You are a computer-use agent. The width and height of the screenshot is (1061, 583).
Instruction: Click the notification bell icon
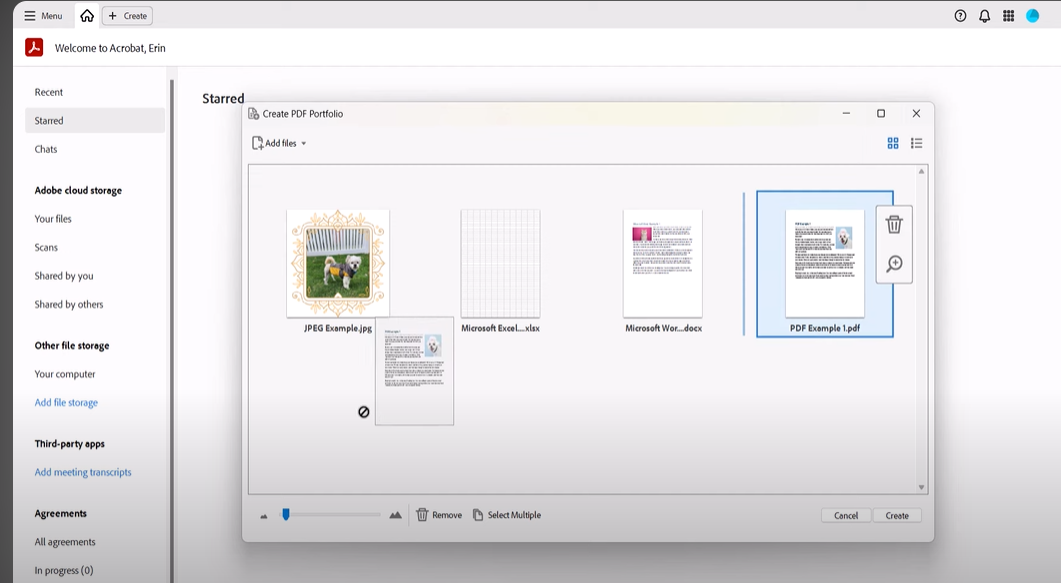984,15
